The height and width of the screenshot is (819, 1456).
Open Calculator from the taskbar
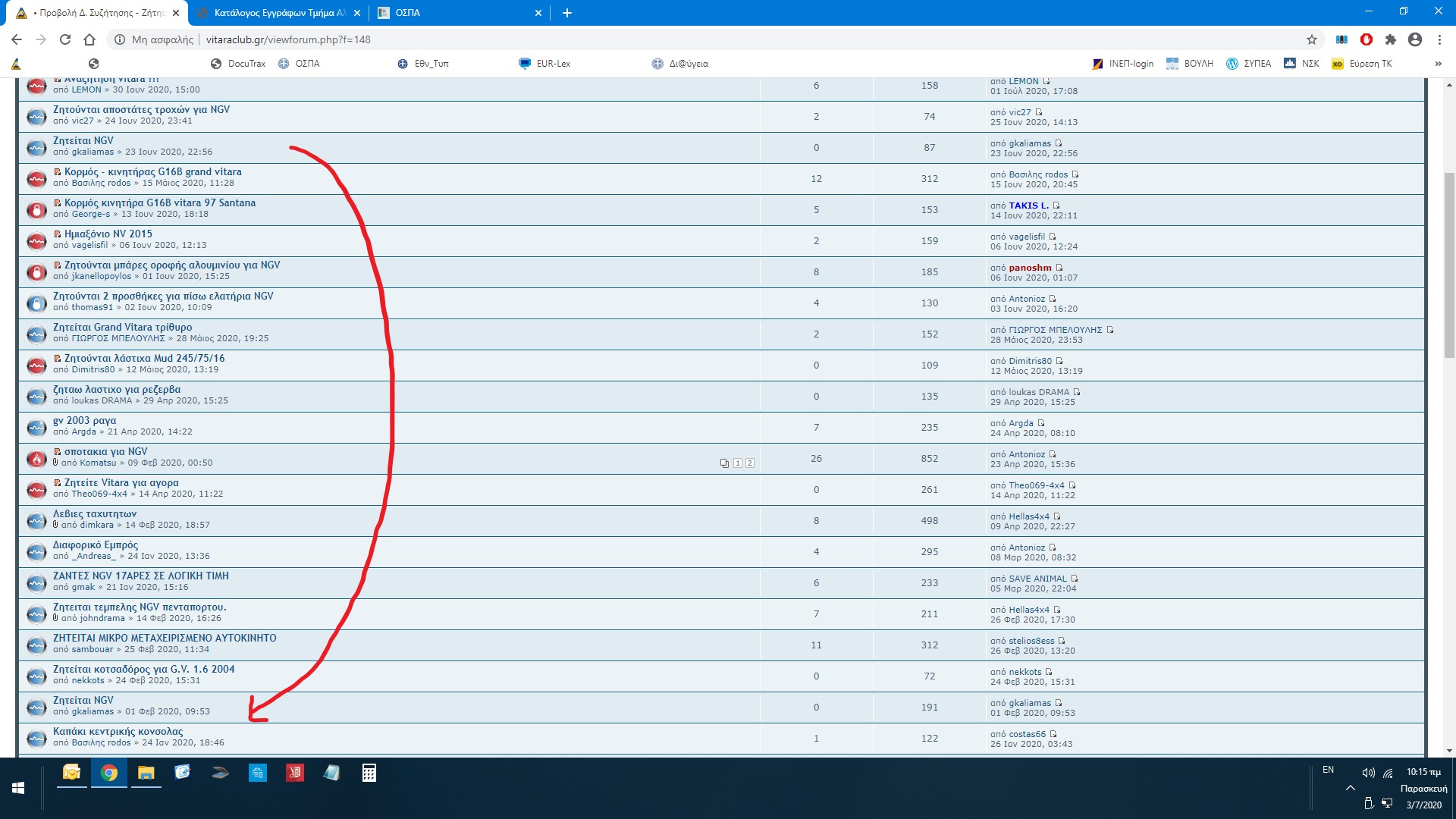pos(369,773)
